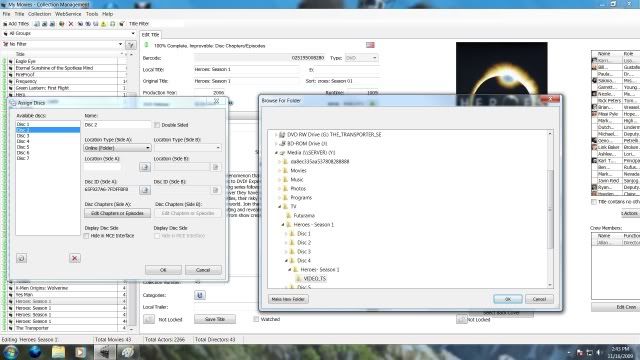The width and height of the screenshot is (640, 360).
Task: Open the File menu
Action: click(7, 14)
